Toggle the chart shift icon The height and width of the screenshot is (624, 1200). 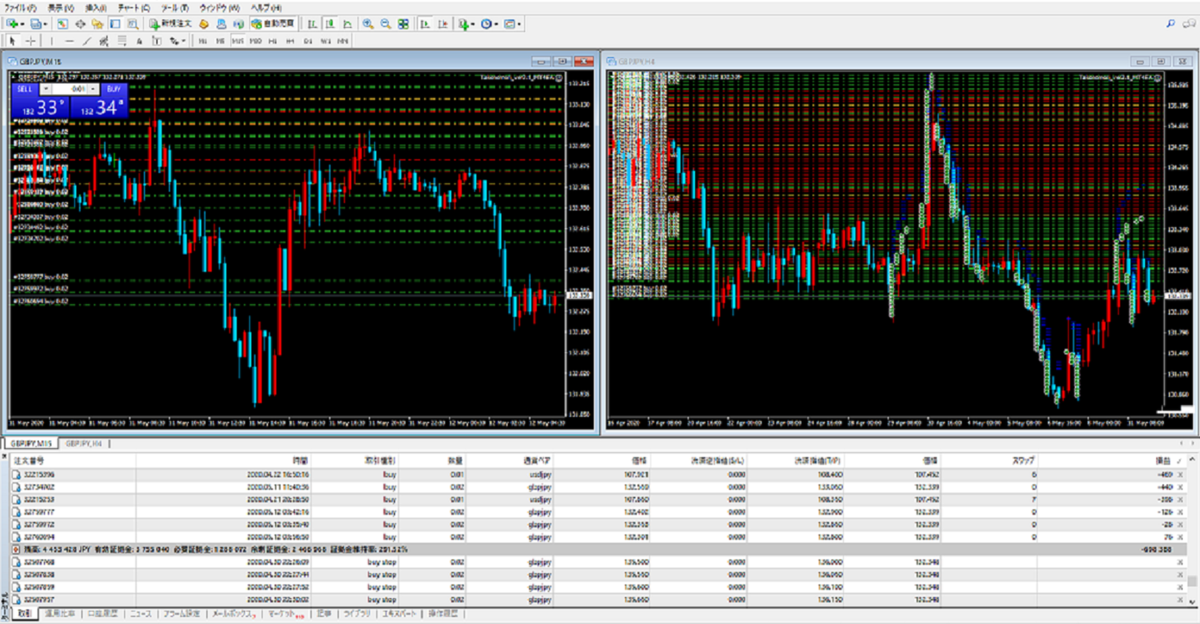click(x=441, y=22)
